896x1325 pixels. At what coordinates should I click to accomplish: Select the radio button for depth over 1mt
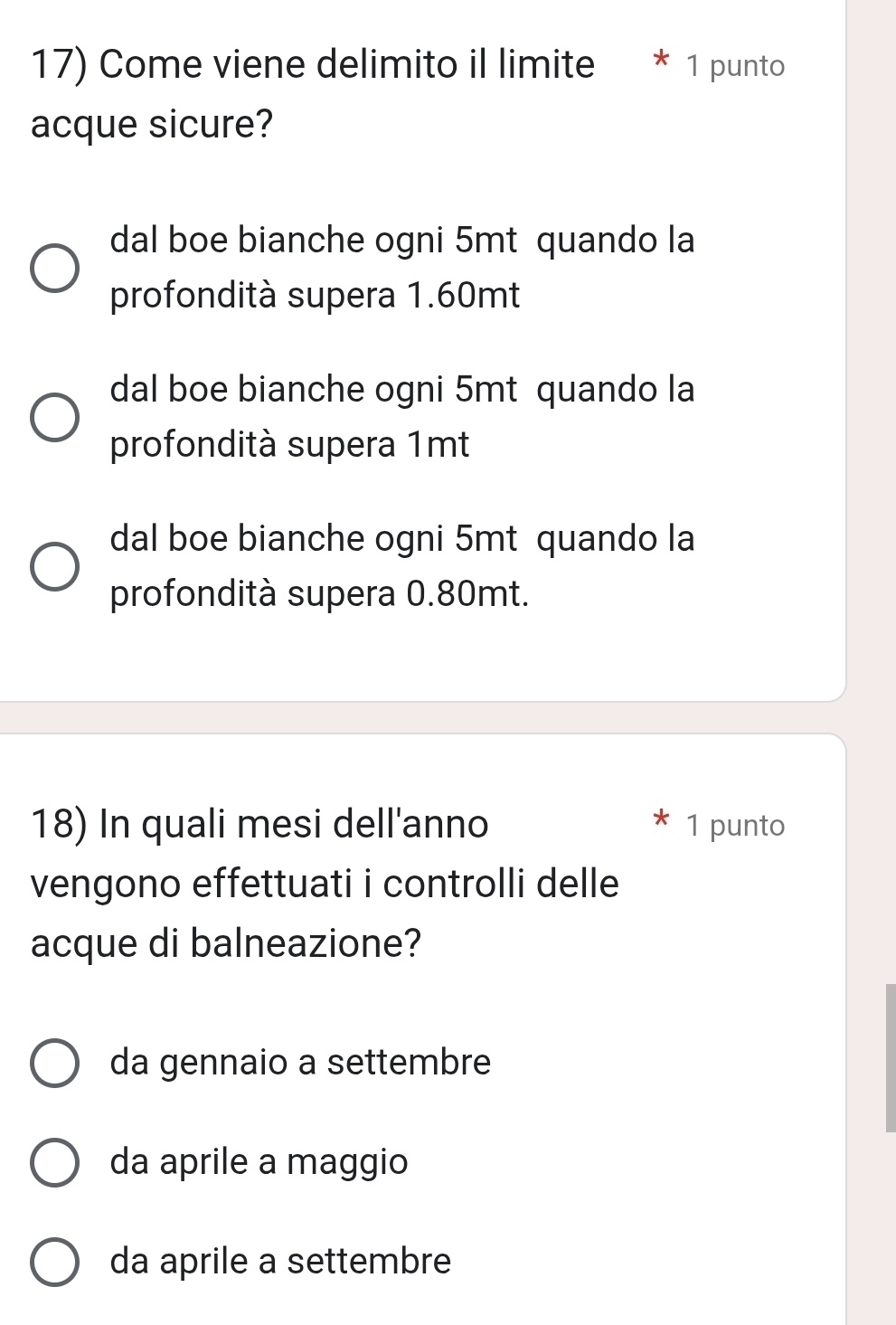(x=53, y=418)
